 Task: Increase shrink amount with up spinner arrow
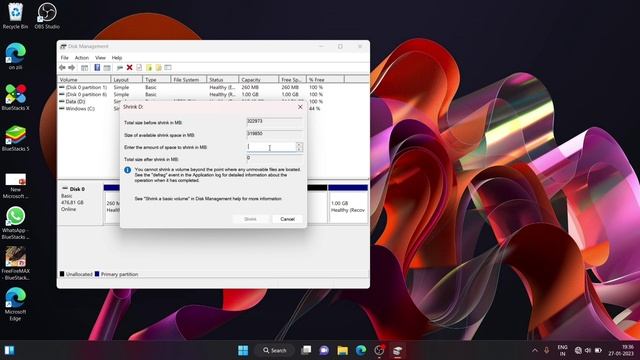pos(300,144)
